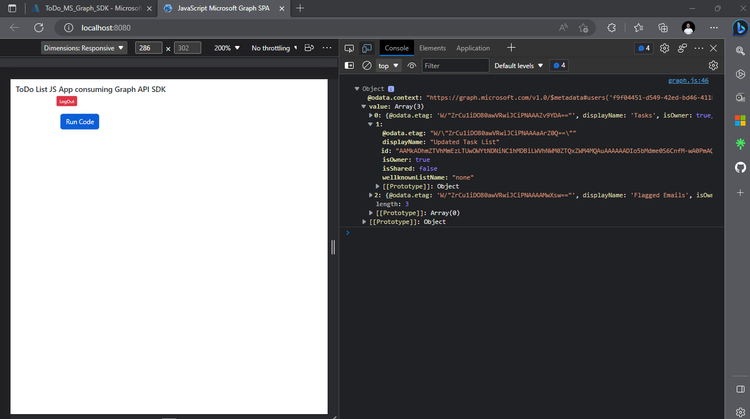Click the blue Run Code button
The height and width of the screenshot is (419, 750).
coord(79,121)
